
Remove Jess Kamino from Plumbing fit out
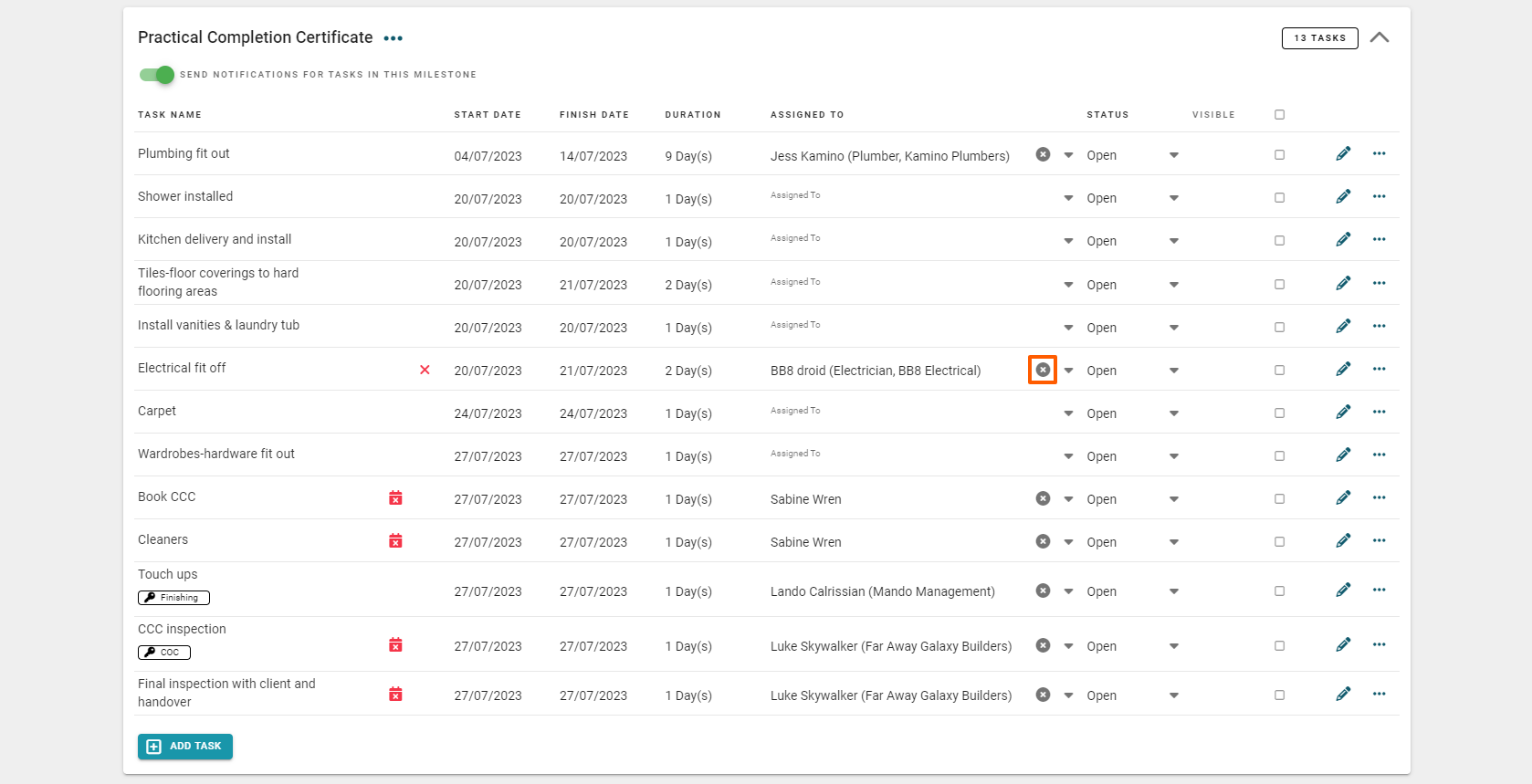(1043, 155)
